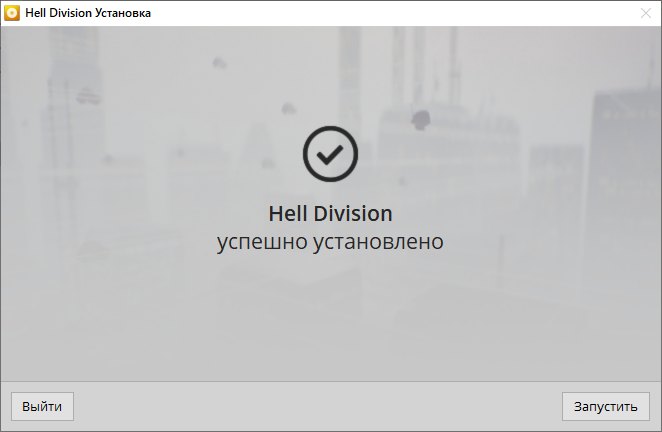
Task: Launch the game with Запустить
Action: [x=605, y=406]
